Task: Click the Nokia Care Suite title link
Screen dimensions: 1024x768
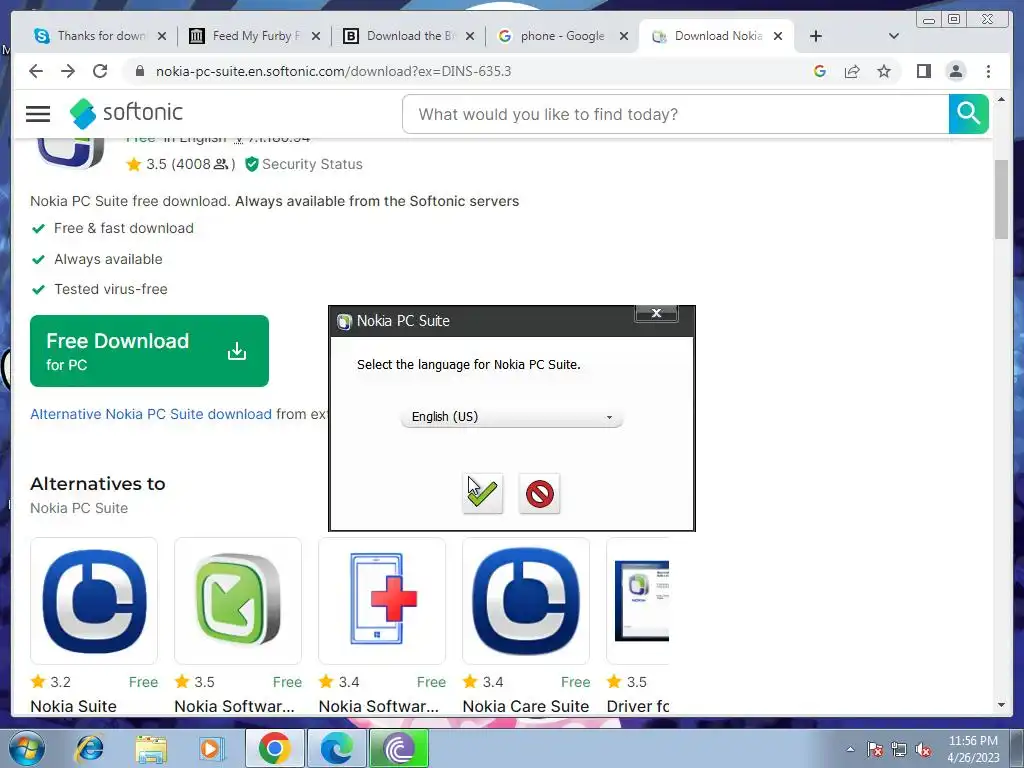Action: point(526,706)
